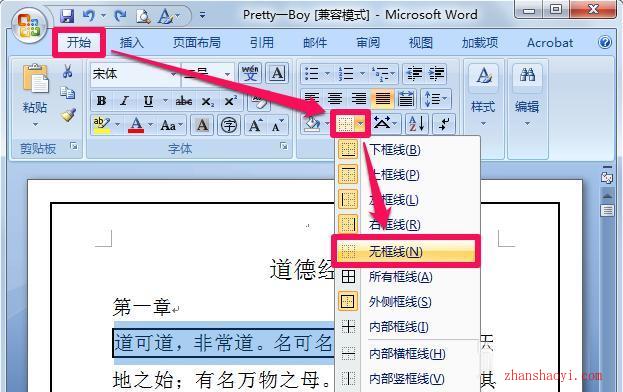Click the Office Button orb
The width and height of the screenshot is (623, 392).
coord(29,25)
